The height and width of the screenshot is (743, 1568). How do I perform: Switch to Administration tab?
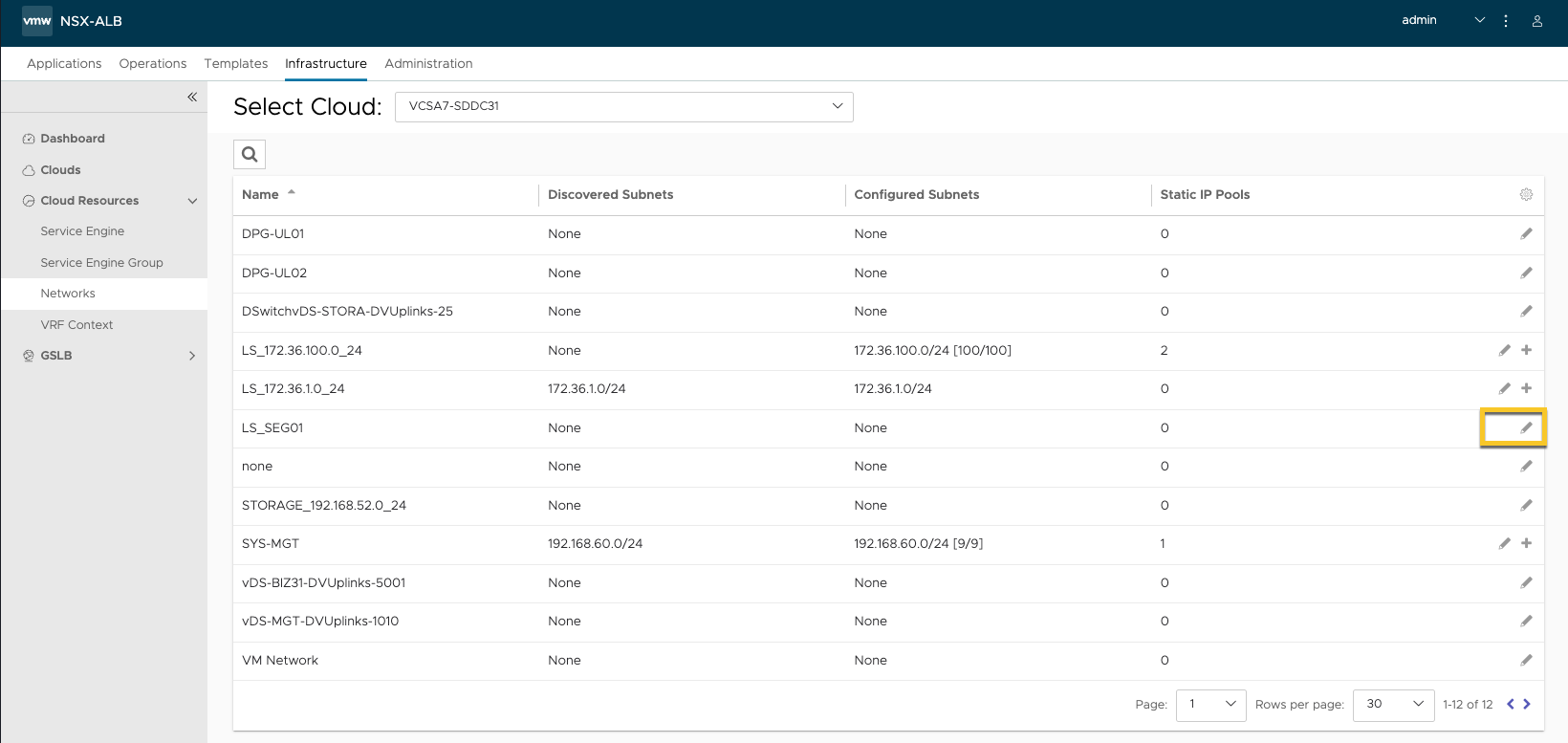pyautogui.click(x=428, y=63)
